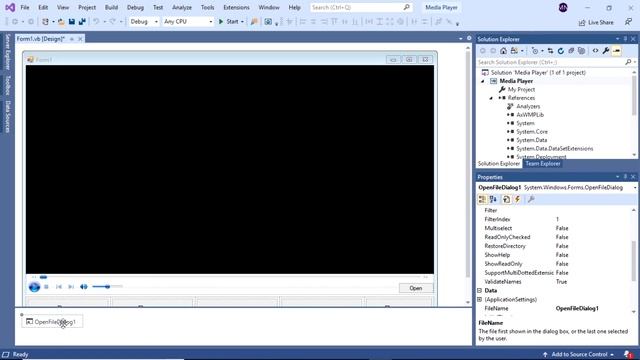This screenshot has height=360, width=640.
Task: Click the Undo arrow icon
Action: click(96, 22)
